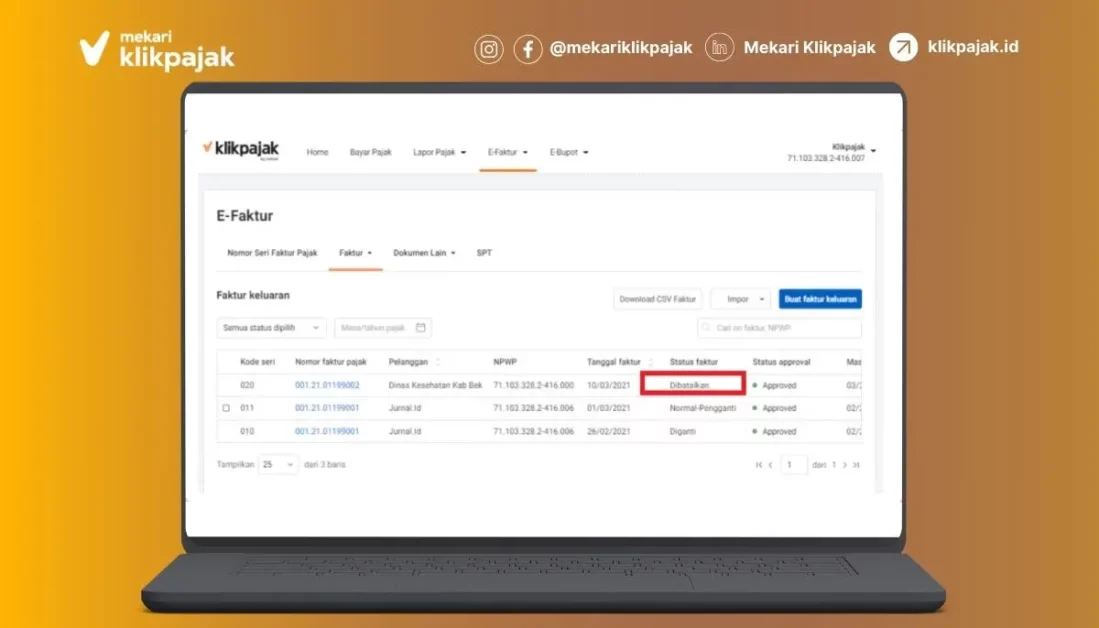
Task: Open the Klikpajak account dropdown
Action: click(x=831, y=152)
